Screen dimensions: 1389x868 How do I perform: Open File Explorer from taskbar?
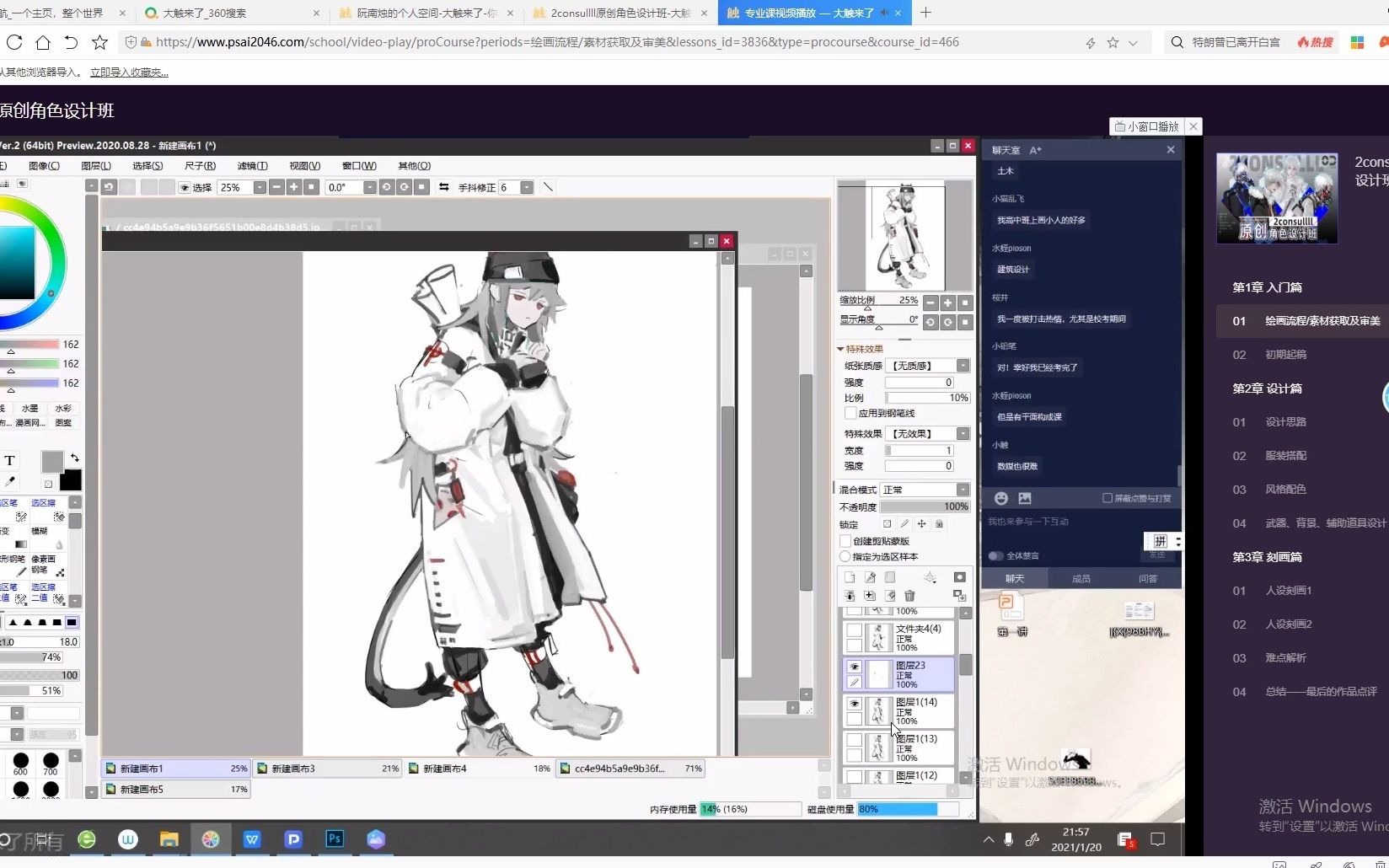169,839
